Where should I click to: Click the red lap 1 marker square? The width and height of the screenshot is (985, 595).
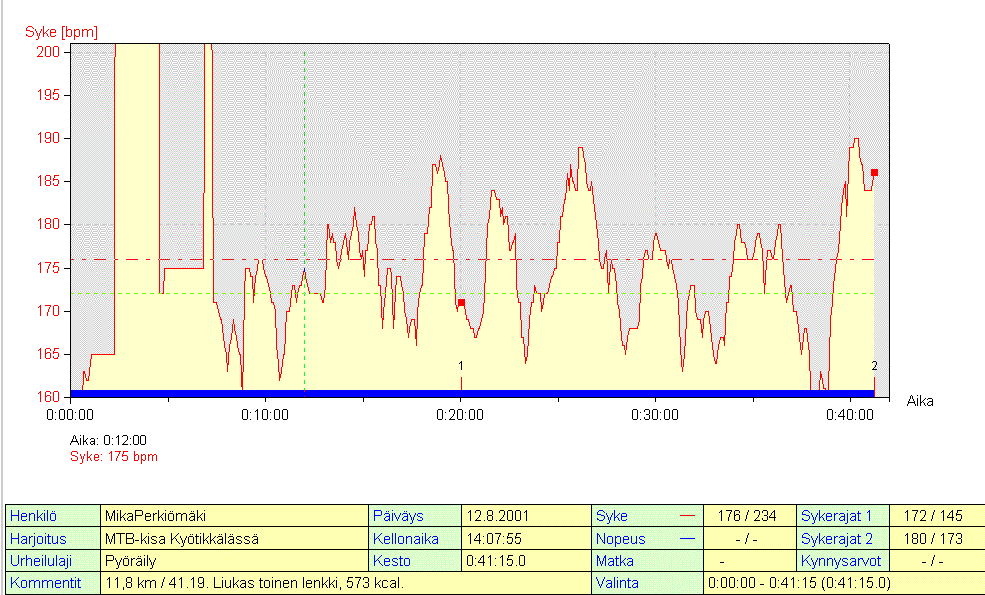[461, 302]
